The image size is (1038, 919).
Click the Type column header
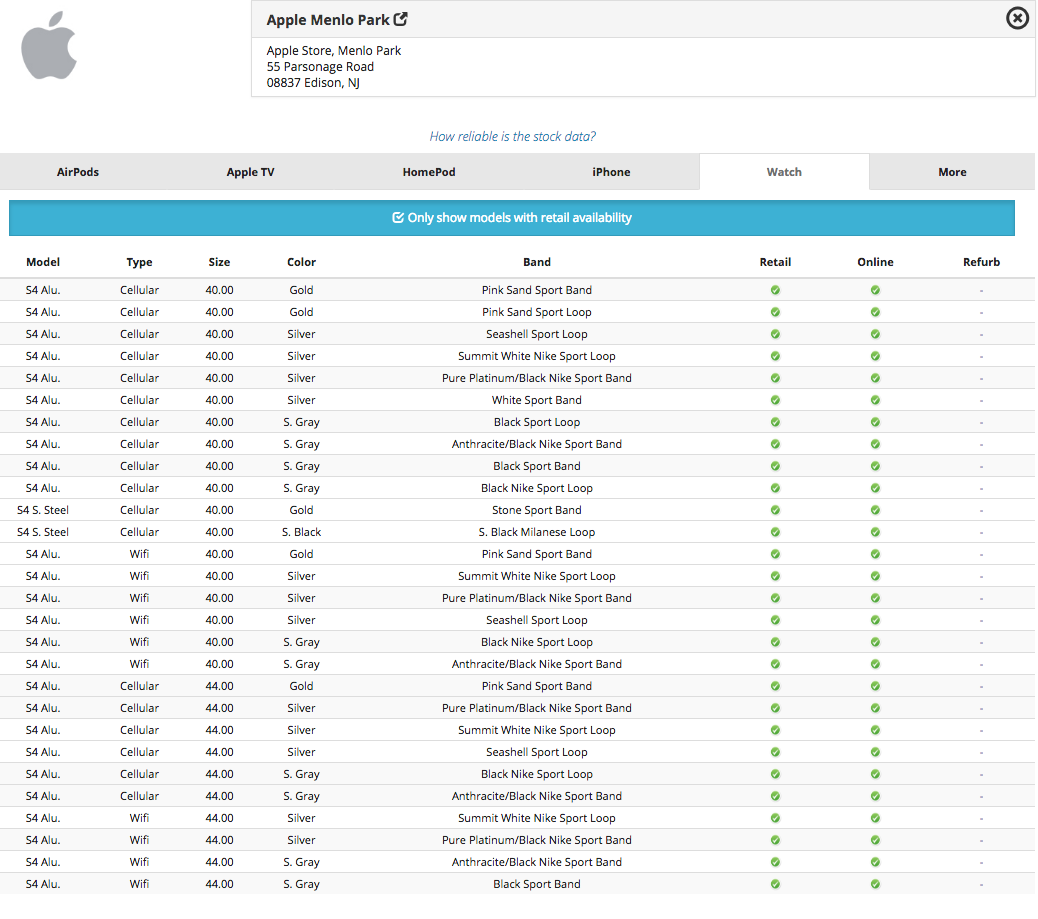(139, 262)
